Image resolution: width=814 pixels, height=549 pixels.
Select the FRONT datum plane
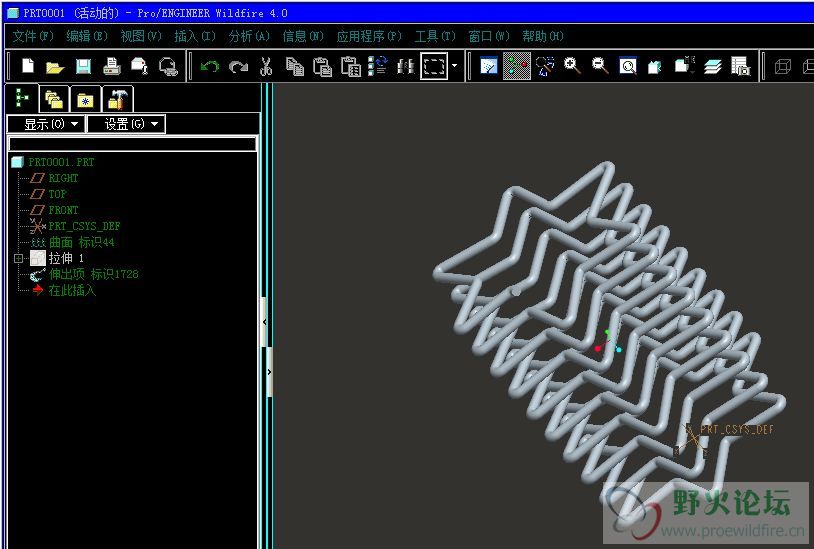pyautogui.click(x=63, y=210)
